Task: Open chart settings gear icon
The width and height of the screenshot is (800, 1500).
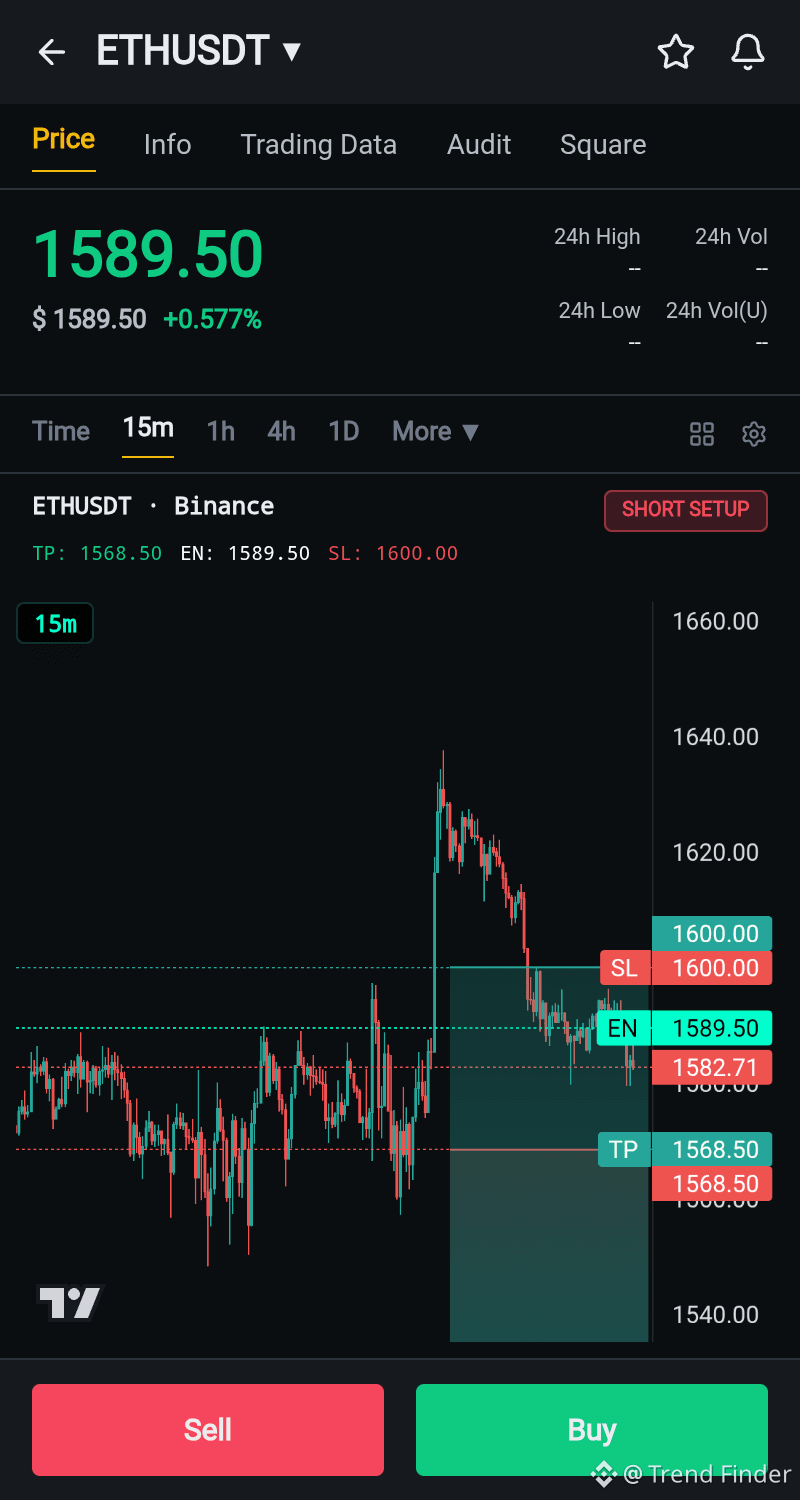Action: pos(754,434)
